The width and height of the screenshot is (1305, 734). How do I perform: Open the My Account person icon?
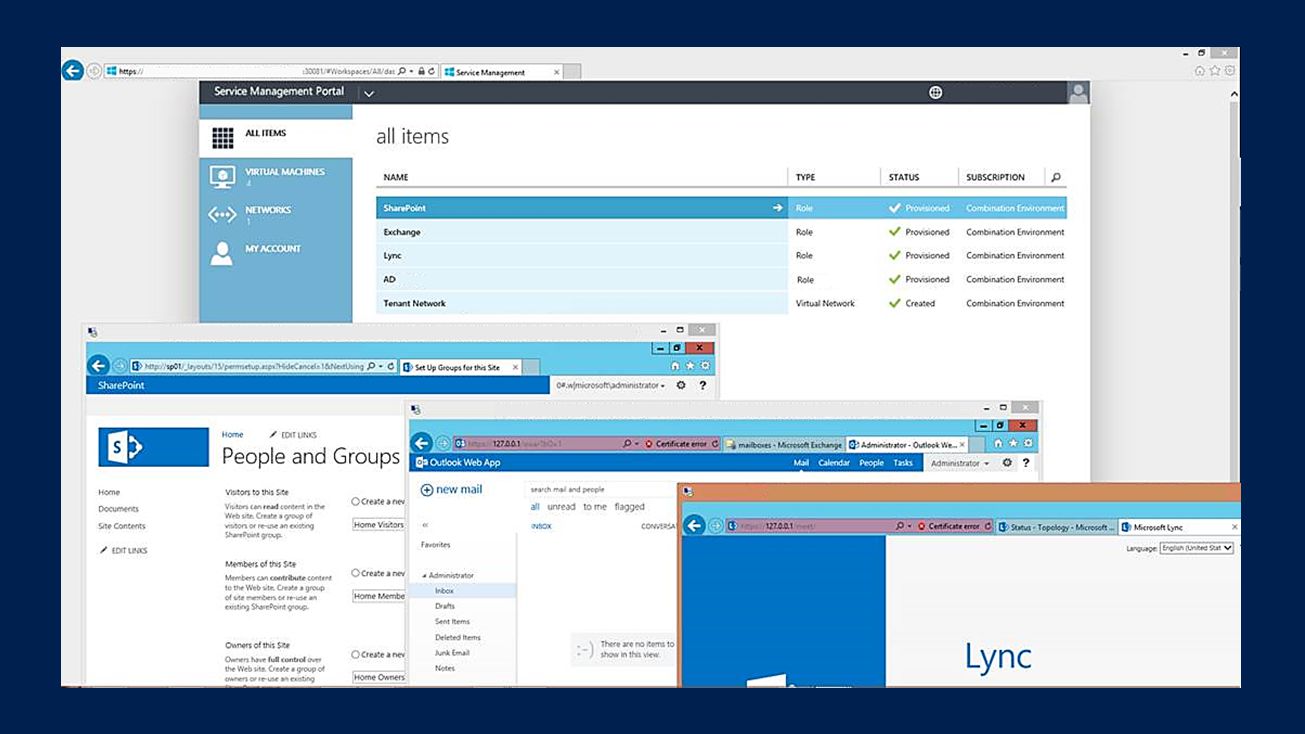pyautogui.click(x=222, y=253)
